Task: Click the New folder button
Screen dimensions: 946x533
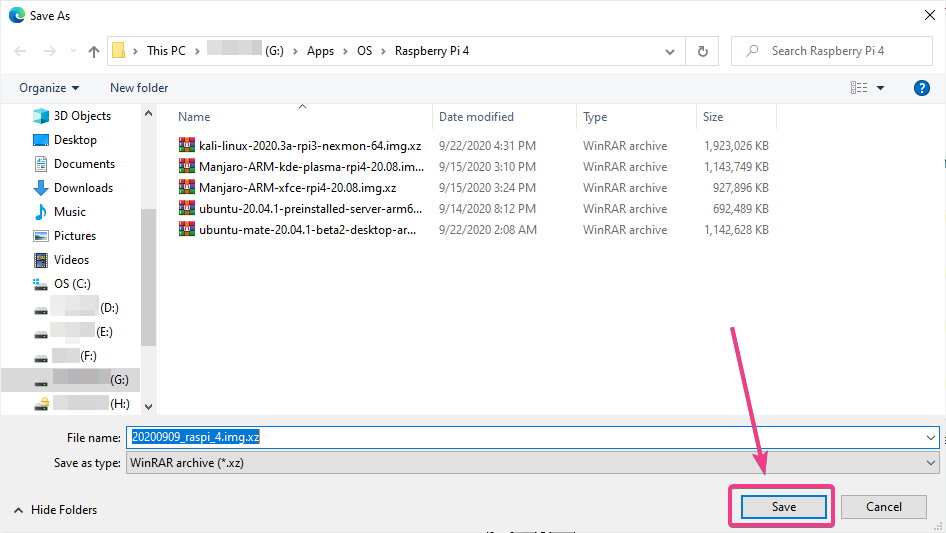Action: point(139,88)
